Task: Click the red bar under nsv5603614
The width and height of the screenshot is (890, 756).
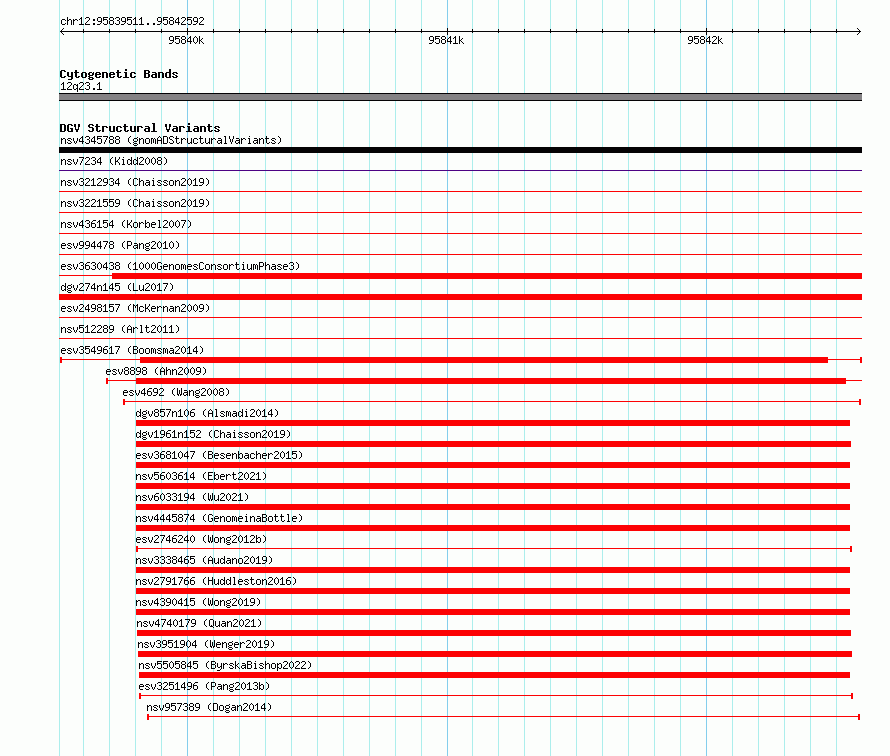Action: (493, 486)
